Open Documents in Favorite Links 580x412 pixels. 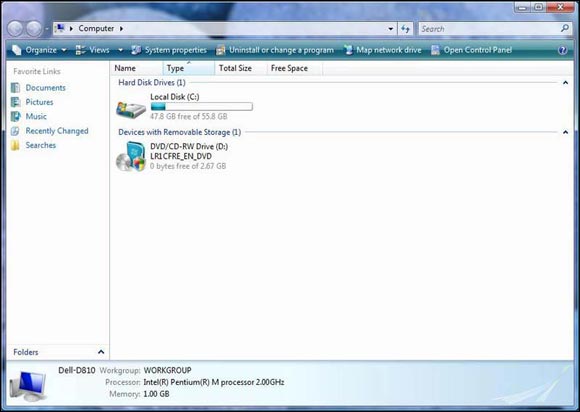(45, 88)
